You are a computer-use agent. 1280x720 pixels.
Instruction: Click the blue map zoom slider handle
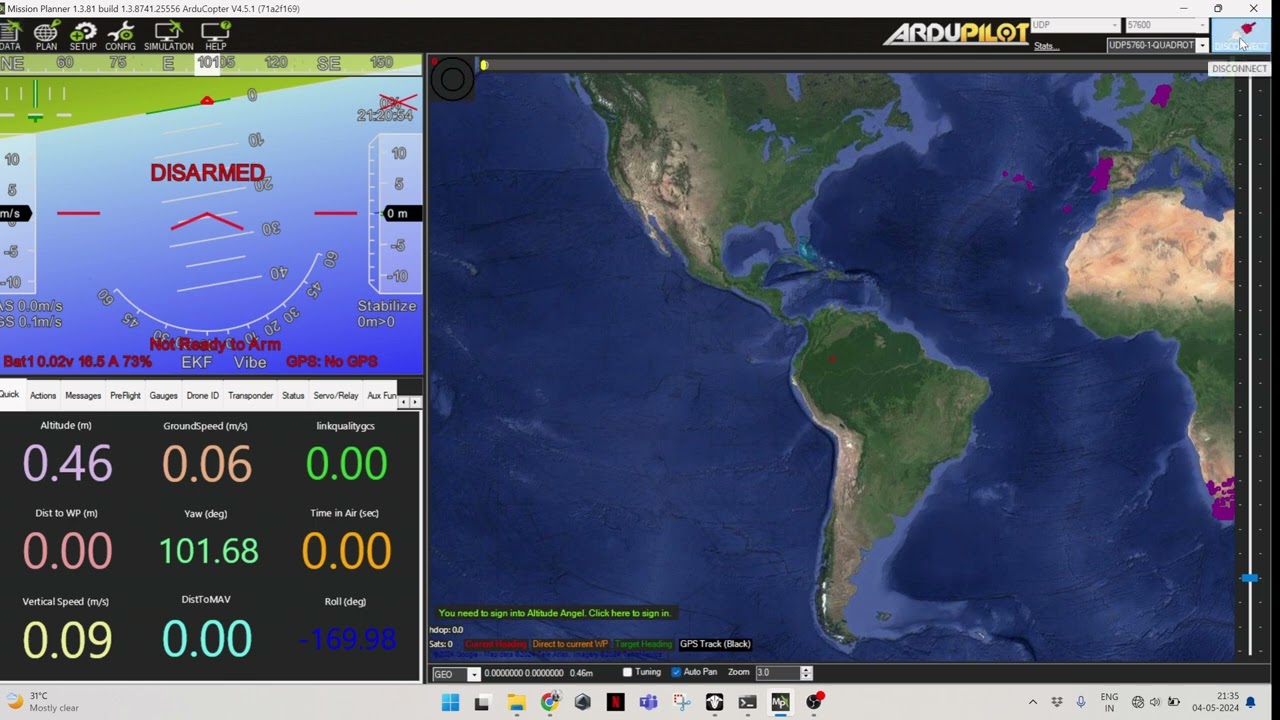1249,578
